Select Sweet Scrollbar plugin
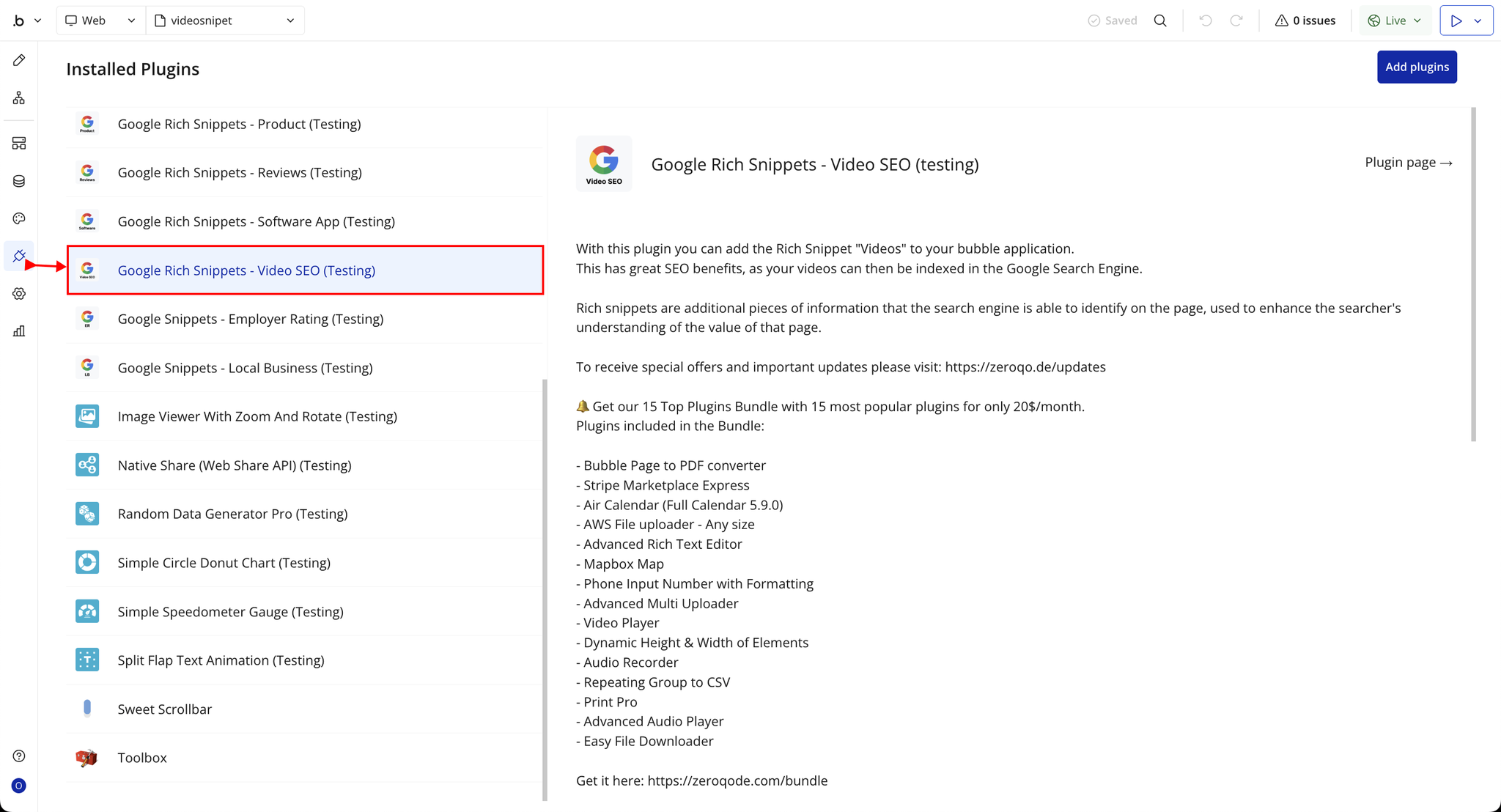The width and height of the screenshot is (1501, 812). (164, 709)
